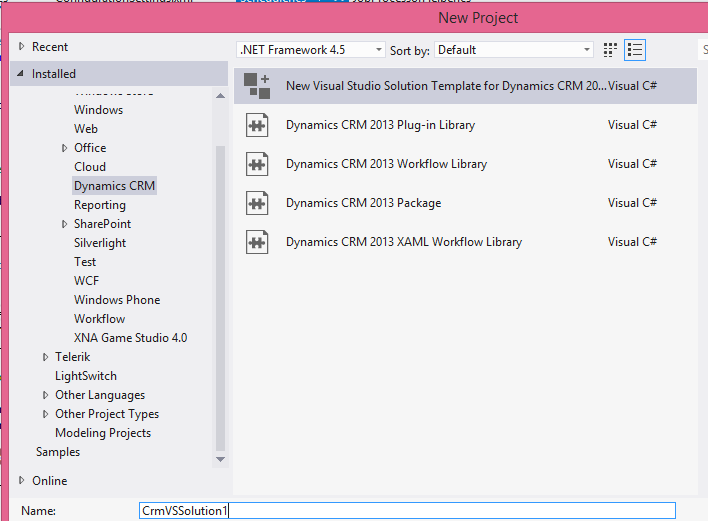This screenshot has width=708, height=521.
Task: Expand the Online templates section
Action: [22, 481]
